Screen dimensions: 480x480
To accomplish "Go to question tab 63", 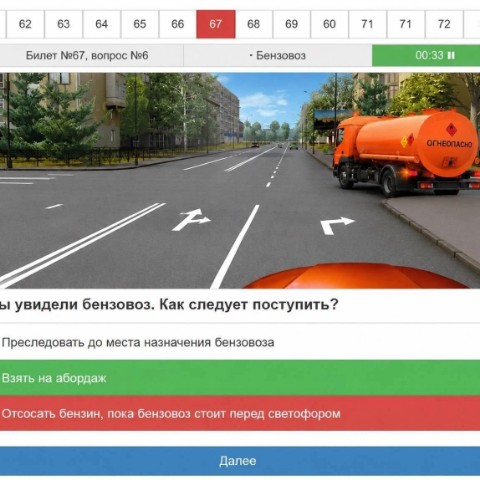I will tap(63, 24).
